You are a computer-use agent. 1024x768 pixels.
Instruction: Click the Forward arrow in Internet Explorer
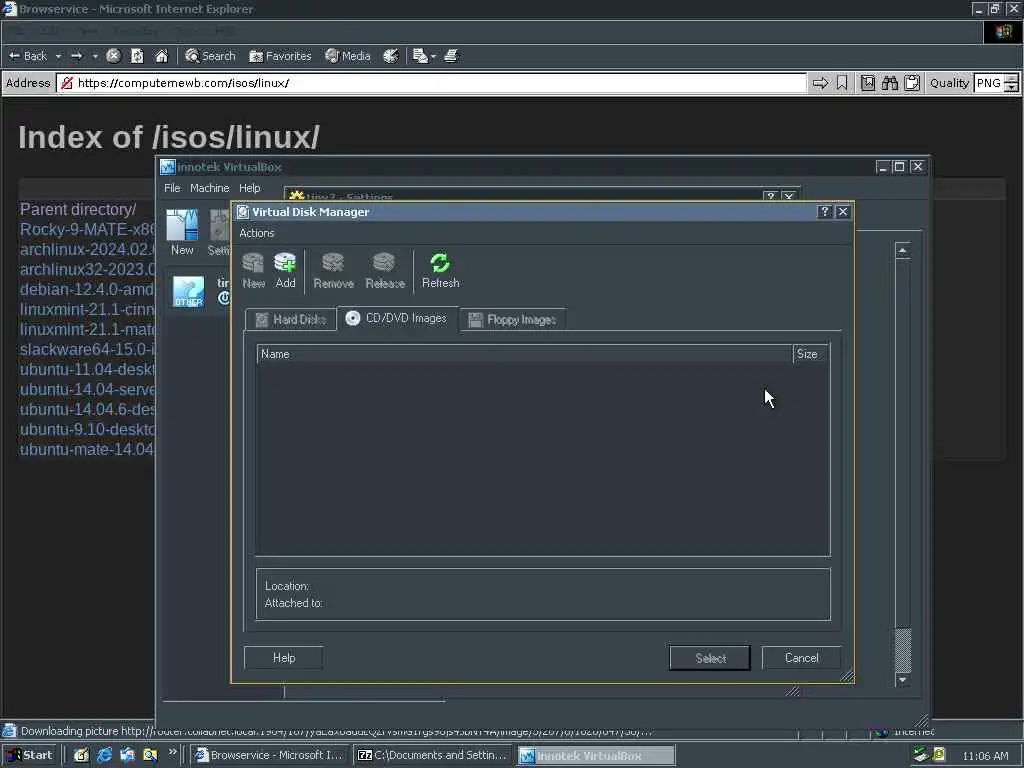click(x=76, y=56)
